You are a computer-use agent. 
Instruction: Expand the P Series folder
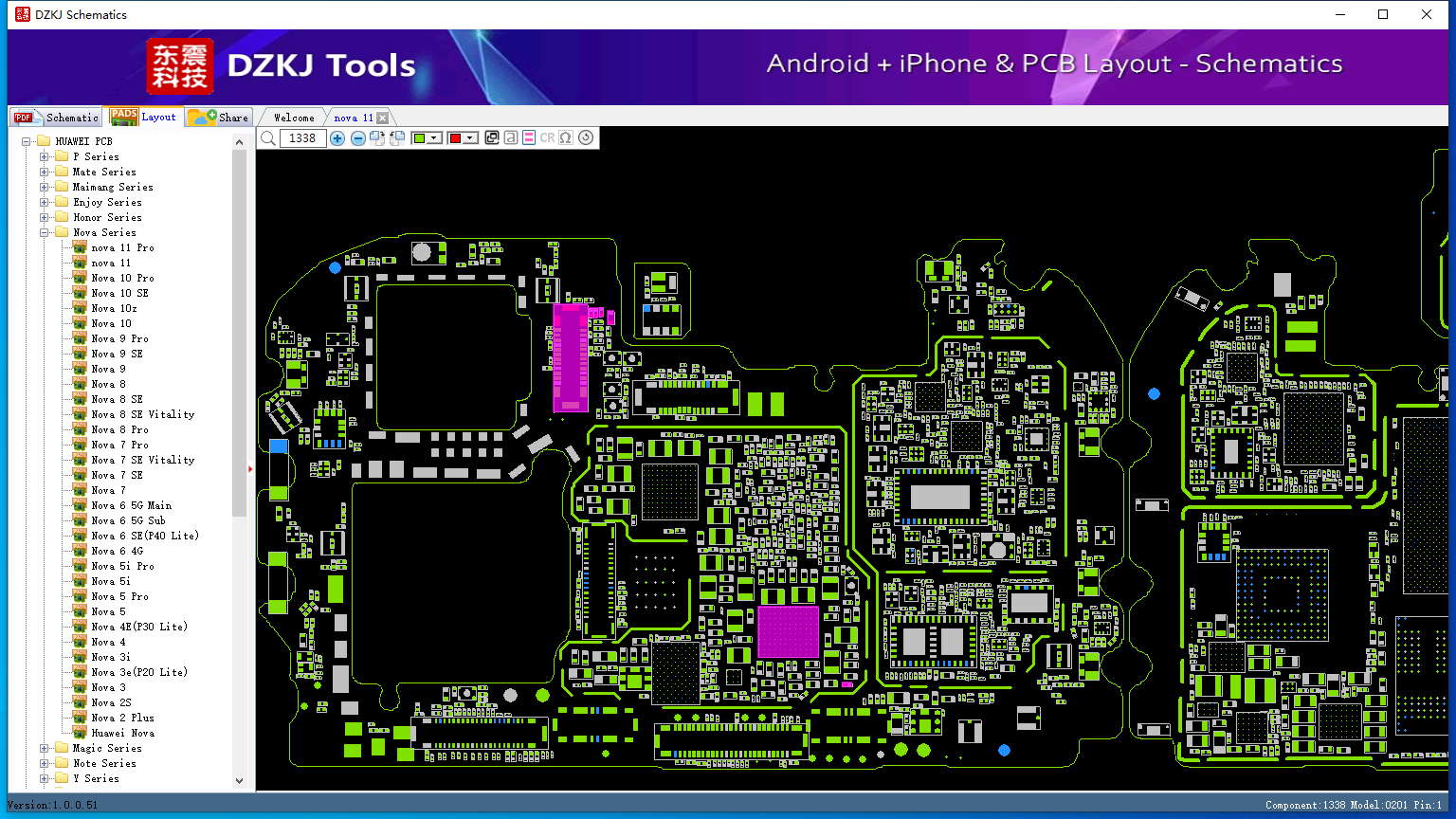click(x=45, y=155)
